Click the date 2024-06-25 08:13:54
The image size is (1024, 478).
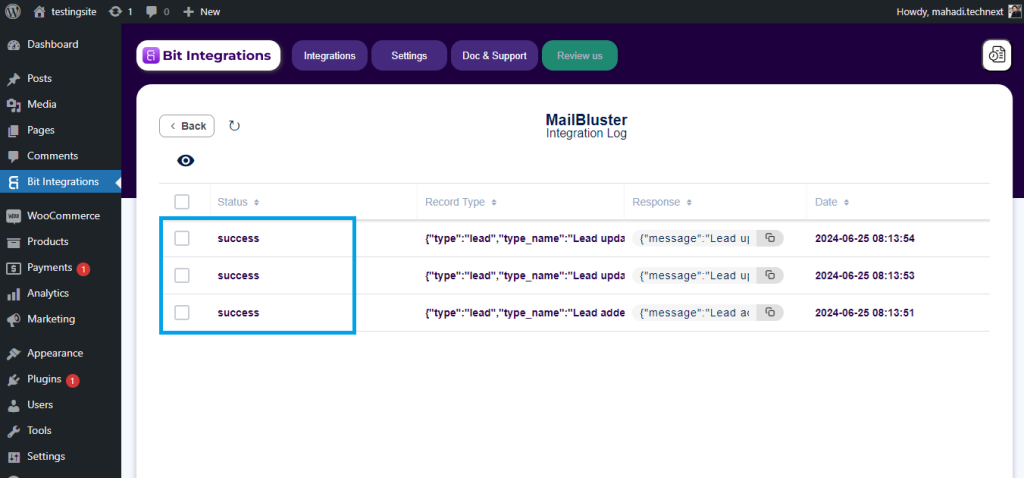865,238
